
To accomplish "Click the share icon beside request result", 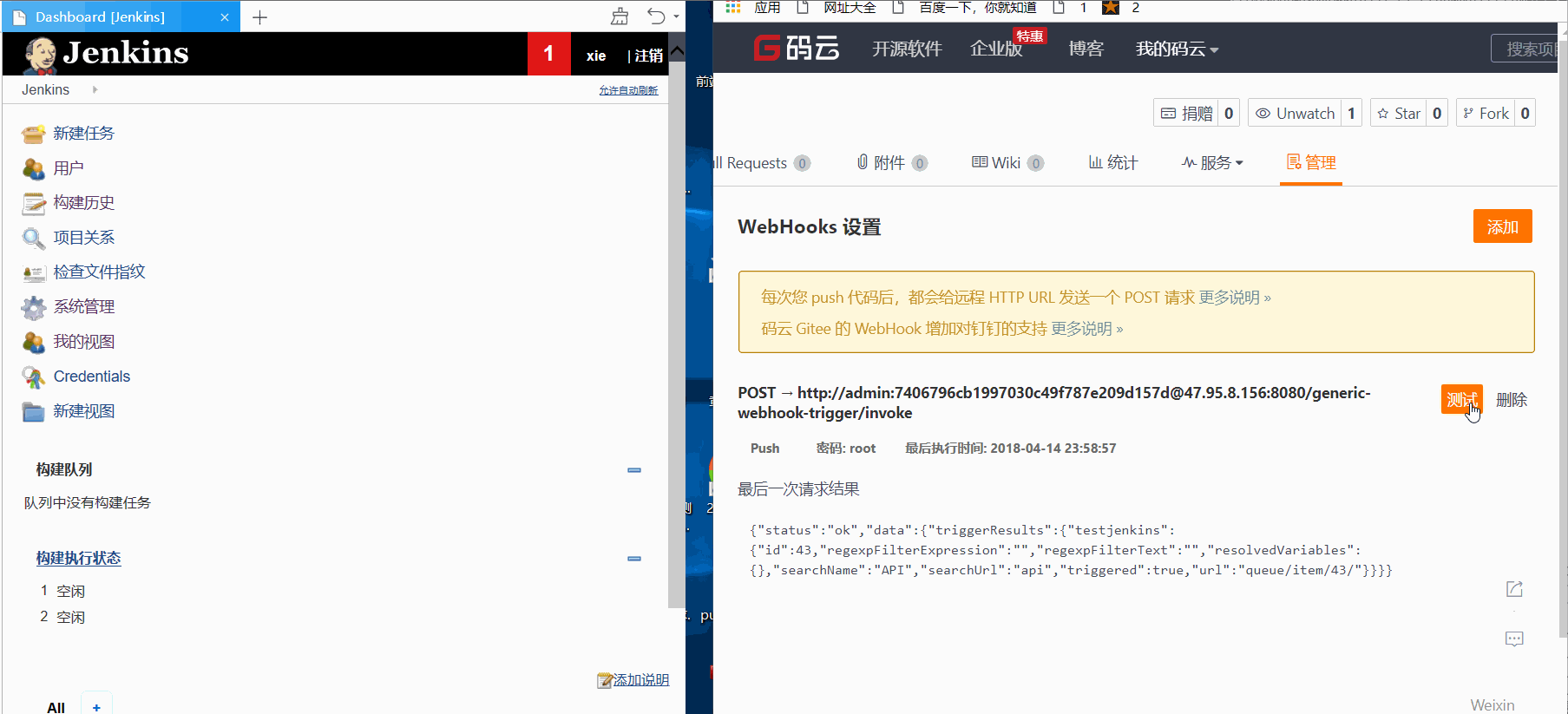I will pyautogui.click(x=1514, y=589).
